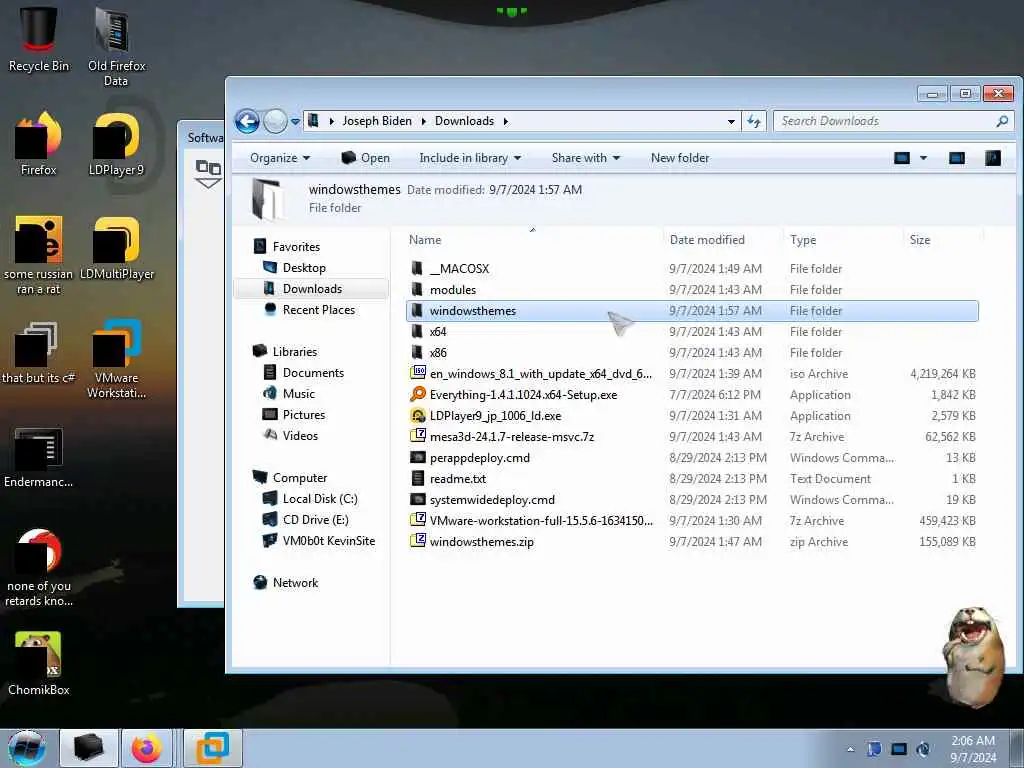1024x768 pixels.
Task: Open the view options dropdown arrow
Action: (923, 158)
